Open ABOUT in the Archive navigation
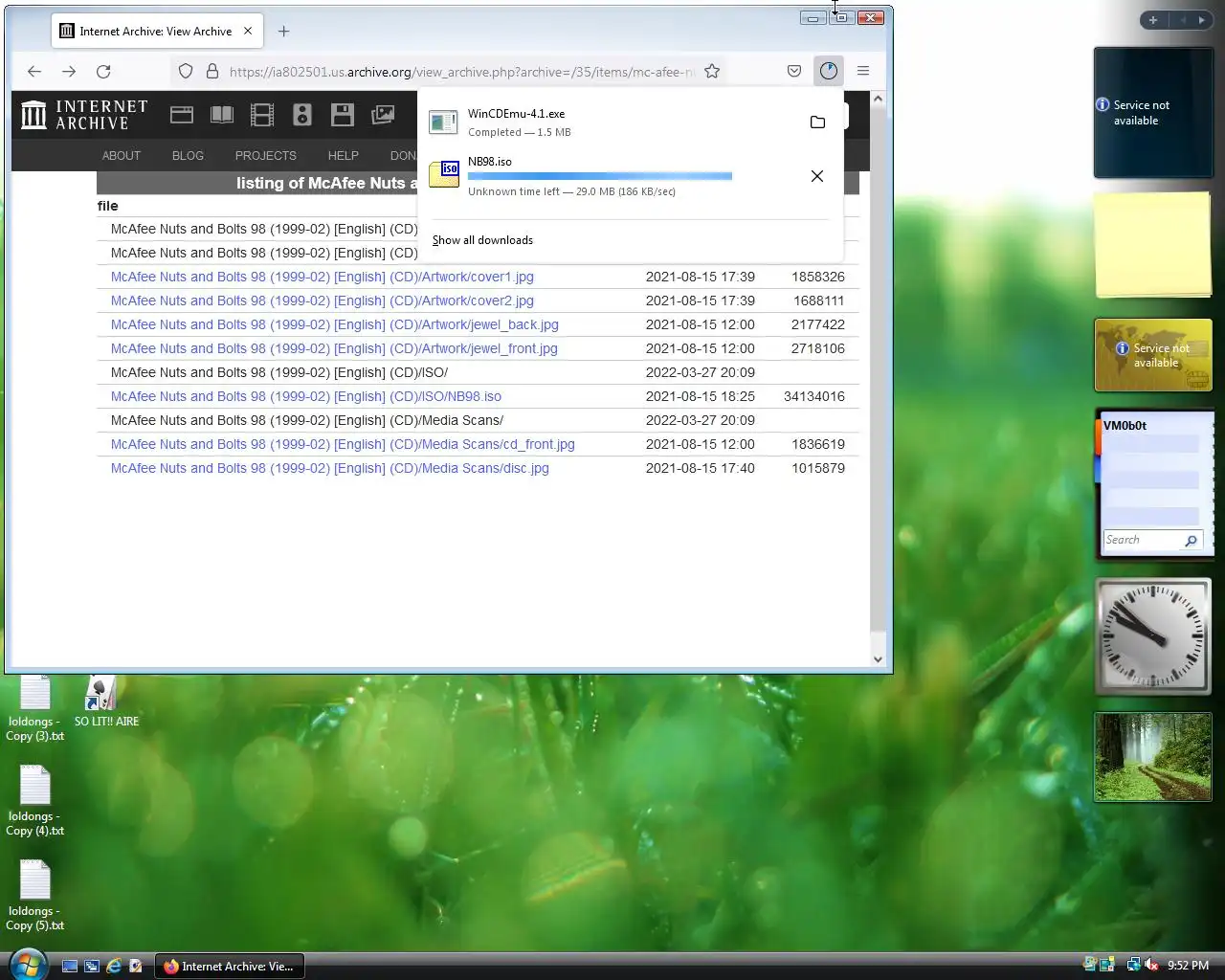1225x980 pixels. click(122, 155)
